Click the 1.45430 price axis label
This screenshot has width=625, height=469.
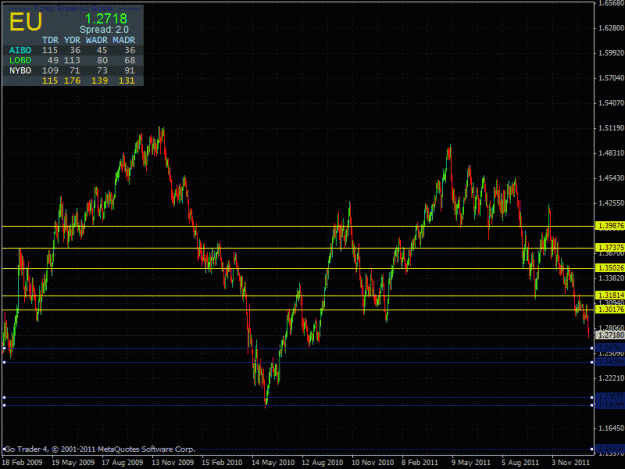tap(611, 178)
